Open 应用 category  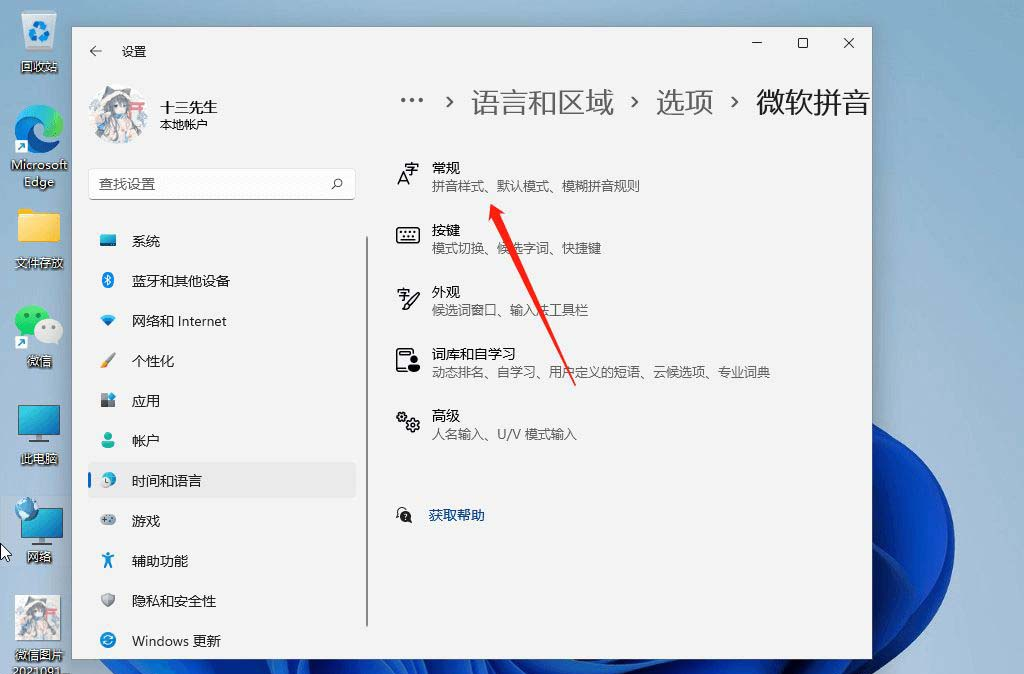[222, 400]
